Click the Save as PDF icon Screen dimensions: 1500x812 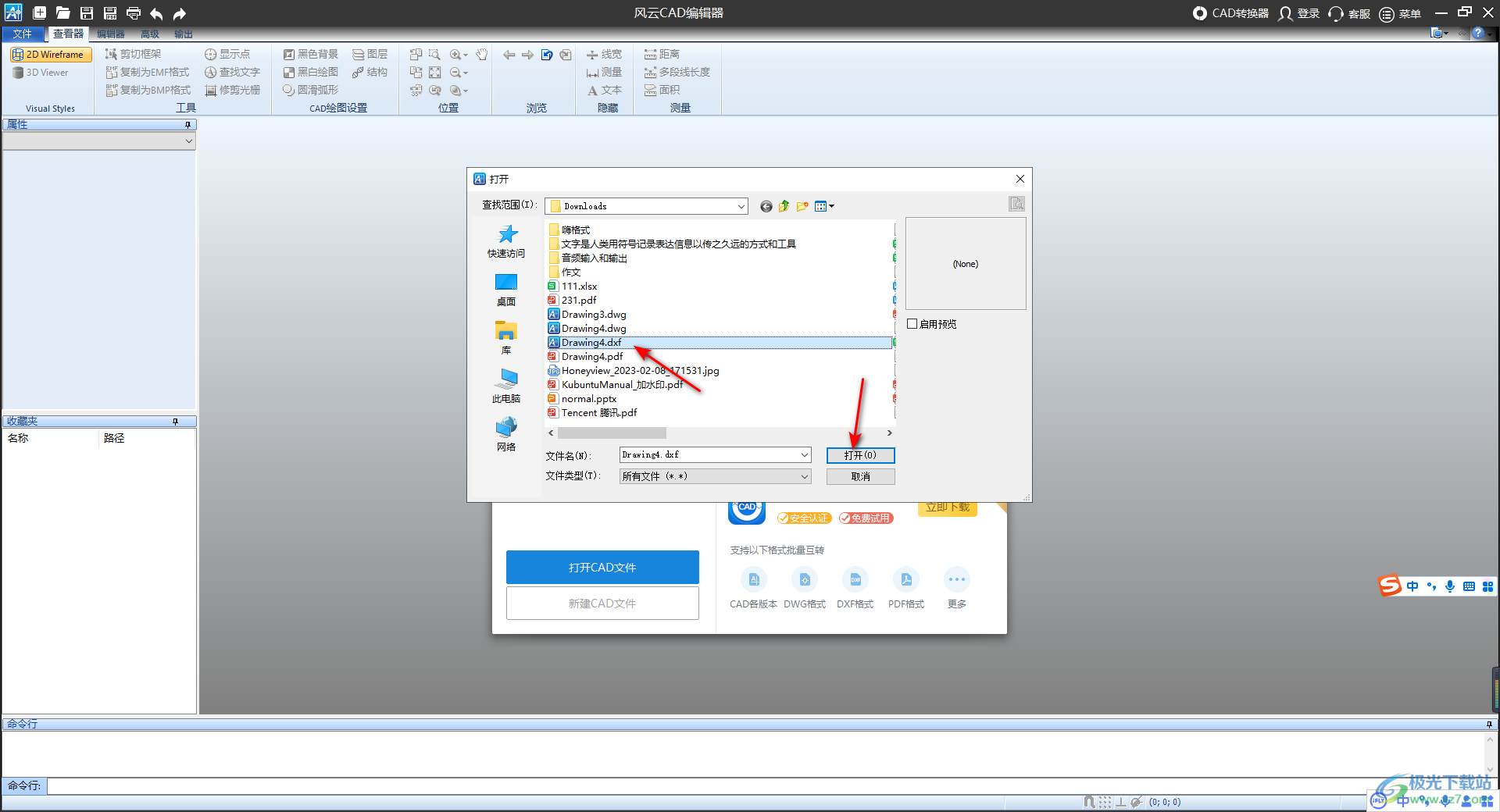click(110, 12)
